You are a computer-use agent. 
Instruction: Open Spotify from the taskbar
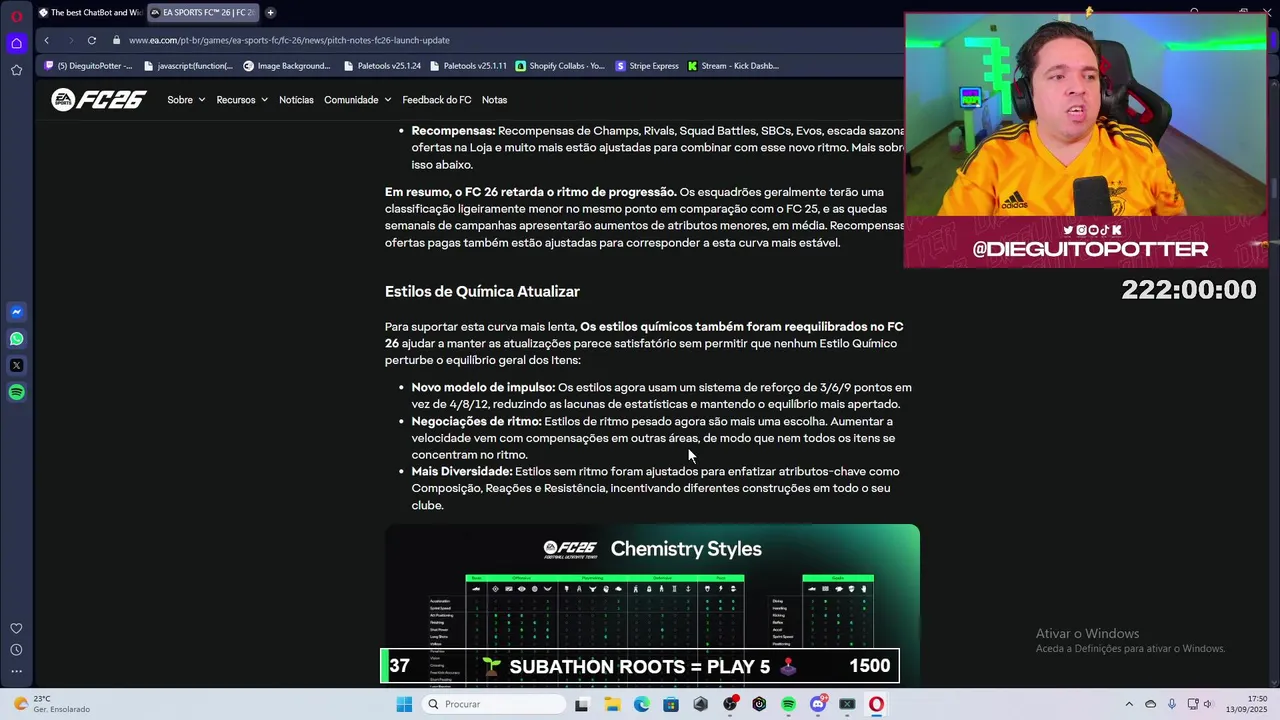click(788, 704)
